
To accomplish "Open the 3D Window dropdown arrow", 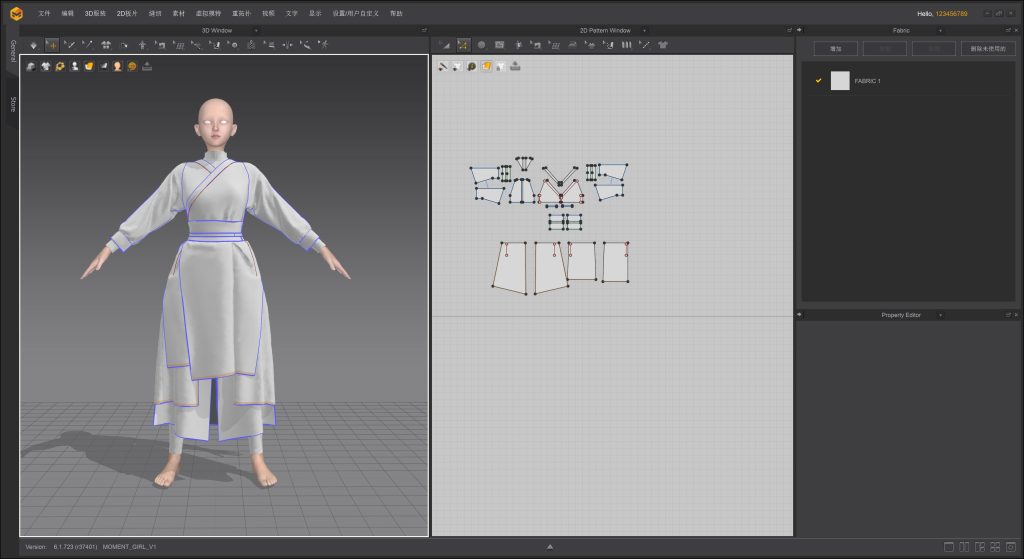I will coord(256,31).
